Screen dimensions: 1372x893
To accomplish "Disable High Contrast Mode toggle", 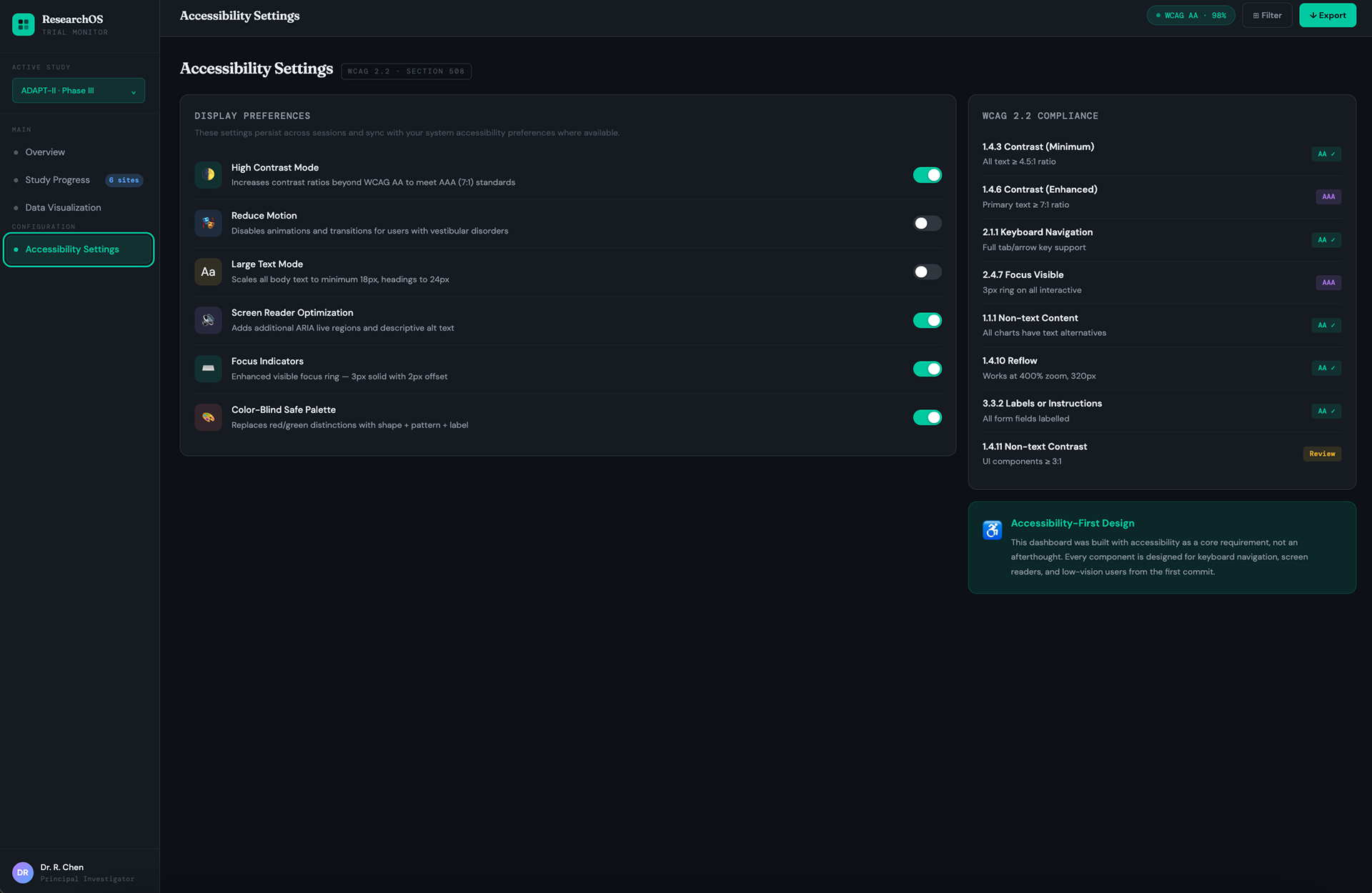I will [x=927, y=175].
